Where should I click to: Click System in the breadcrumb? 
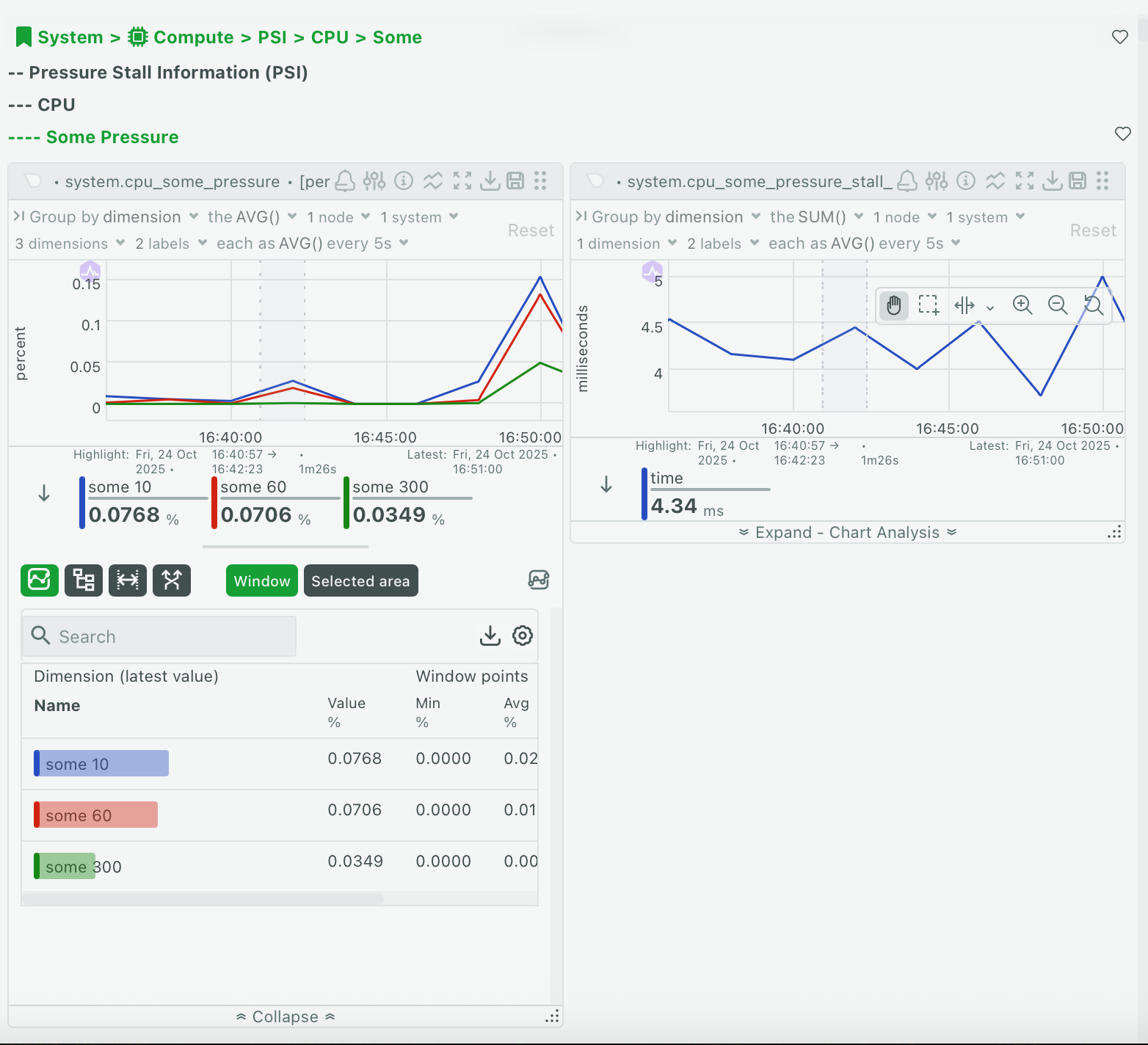70,37
